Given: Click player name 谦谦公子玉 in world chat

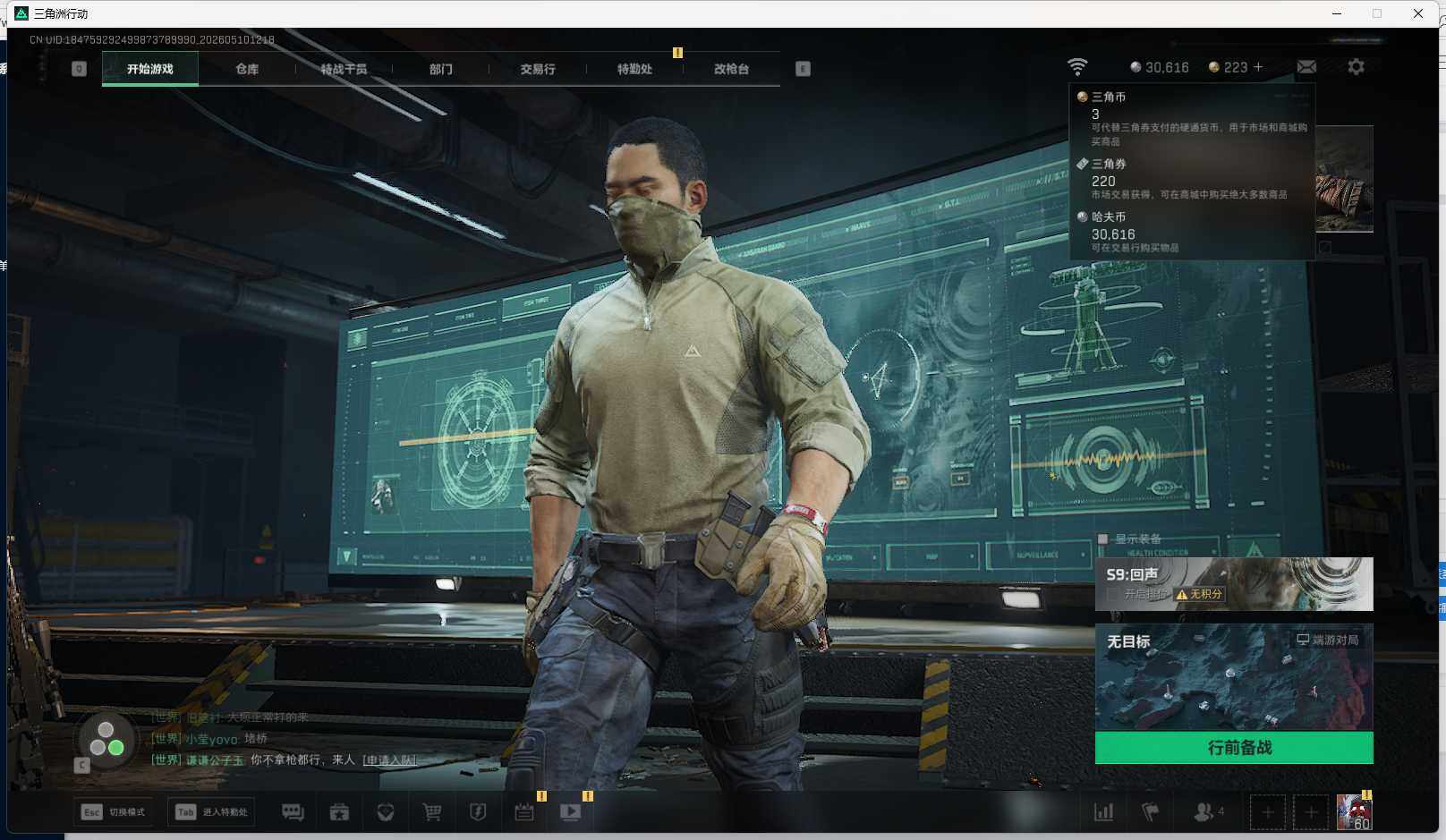Looking at the screenshot, I should click(x=214, y=760).
